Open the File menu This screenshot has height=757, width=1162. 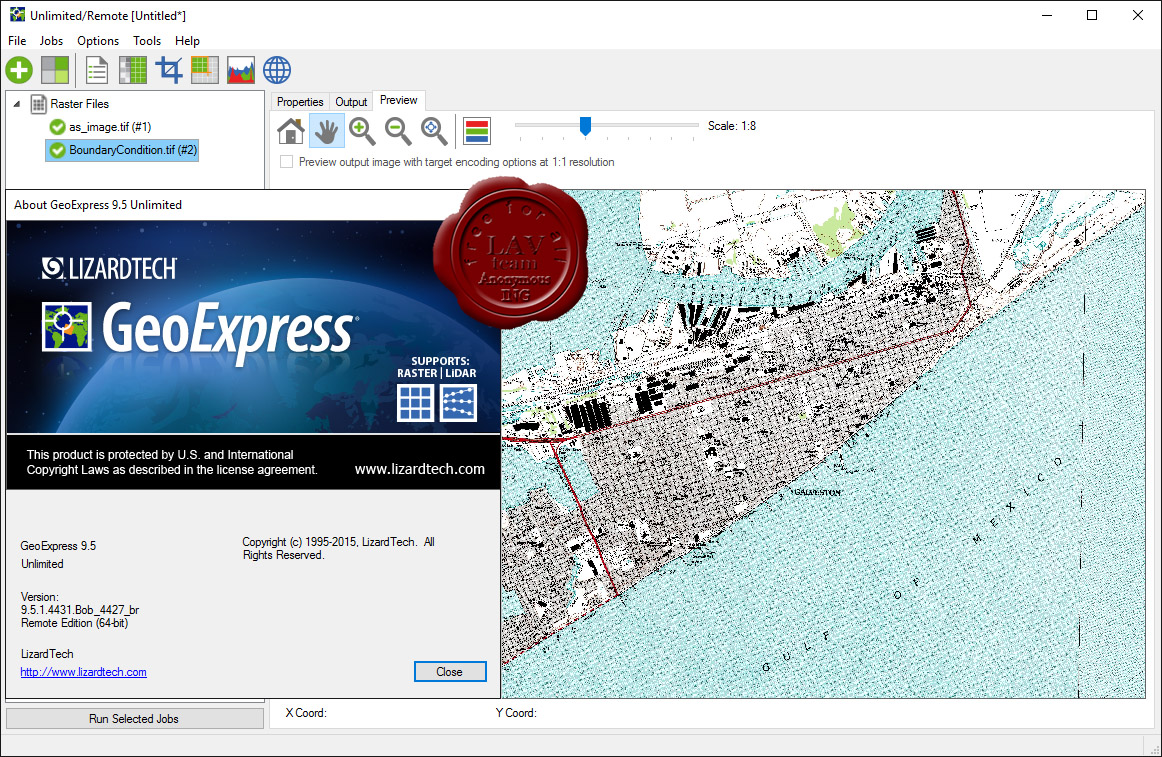click(17, 41)
